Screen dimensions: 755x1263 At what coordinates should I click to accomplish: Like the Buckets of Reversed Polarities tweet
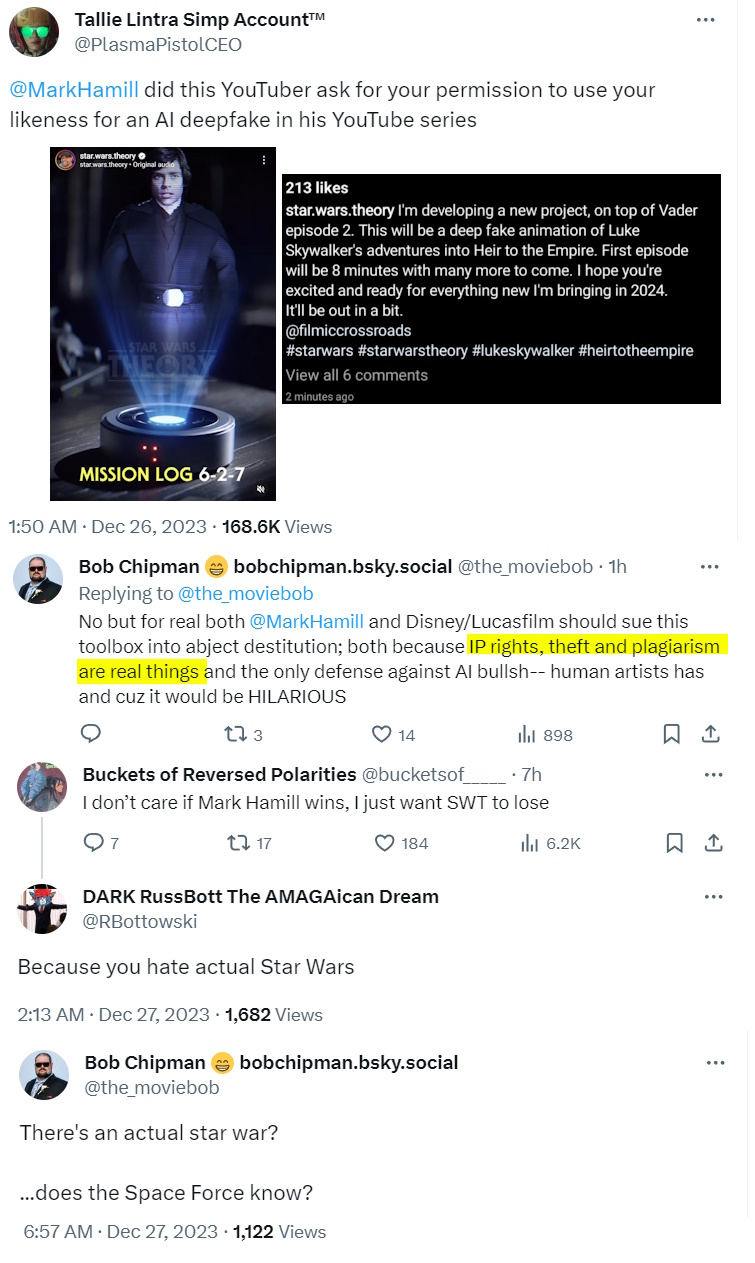[384, 843]
